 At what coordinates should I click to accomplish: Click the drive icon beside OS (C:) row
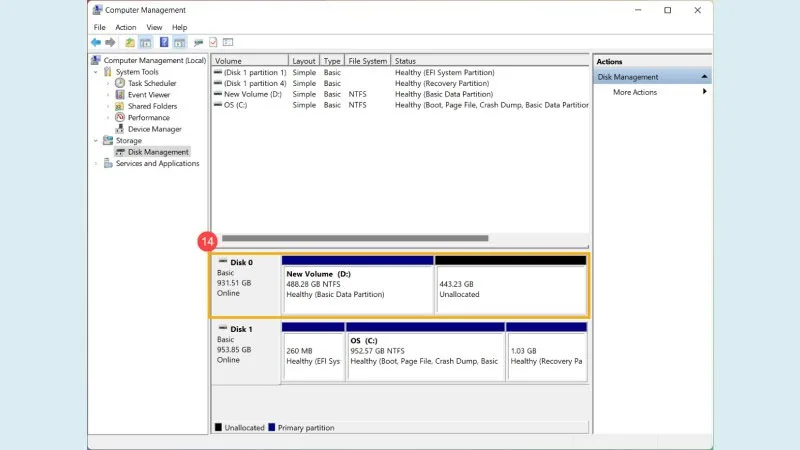[x=218, y=105]
